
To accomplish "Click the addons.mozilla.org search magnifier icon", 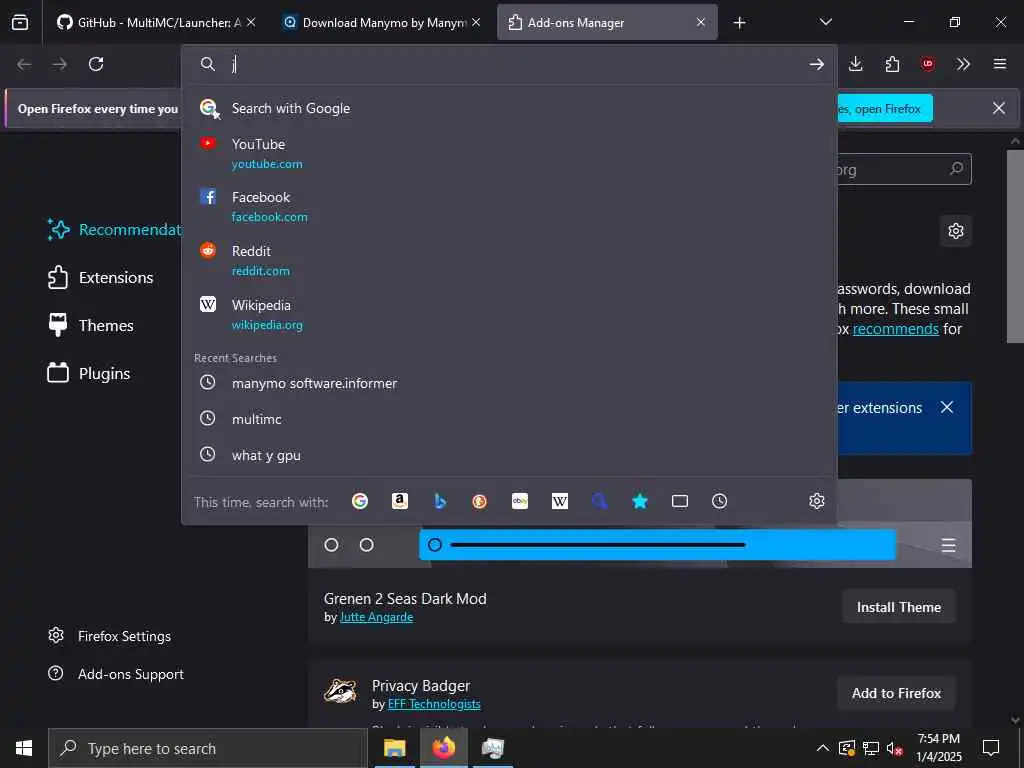I will tap(956, 169).
